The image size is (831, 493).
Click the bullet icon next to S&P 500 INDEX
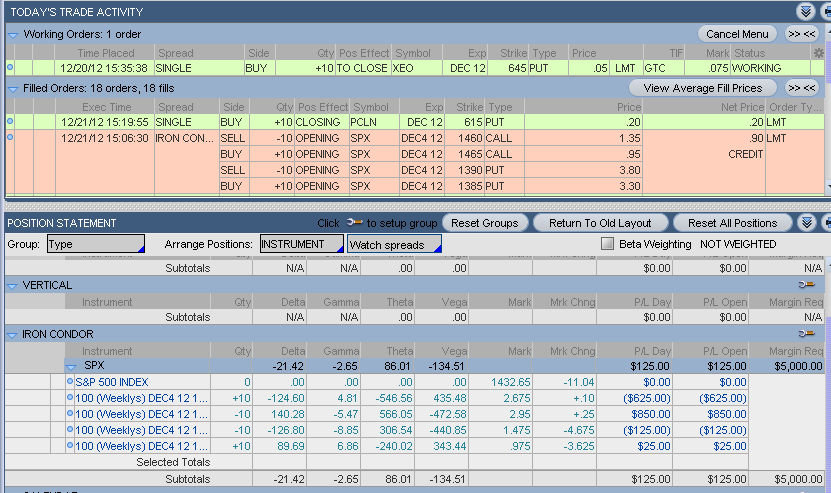pos(70,382)
